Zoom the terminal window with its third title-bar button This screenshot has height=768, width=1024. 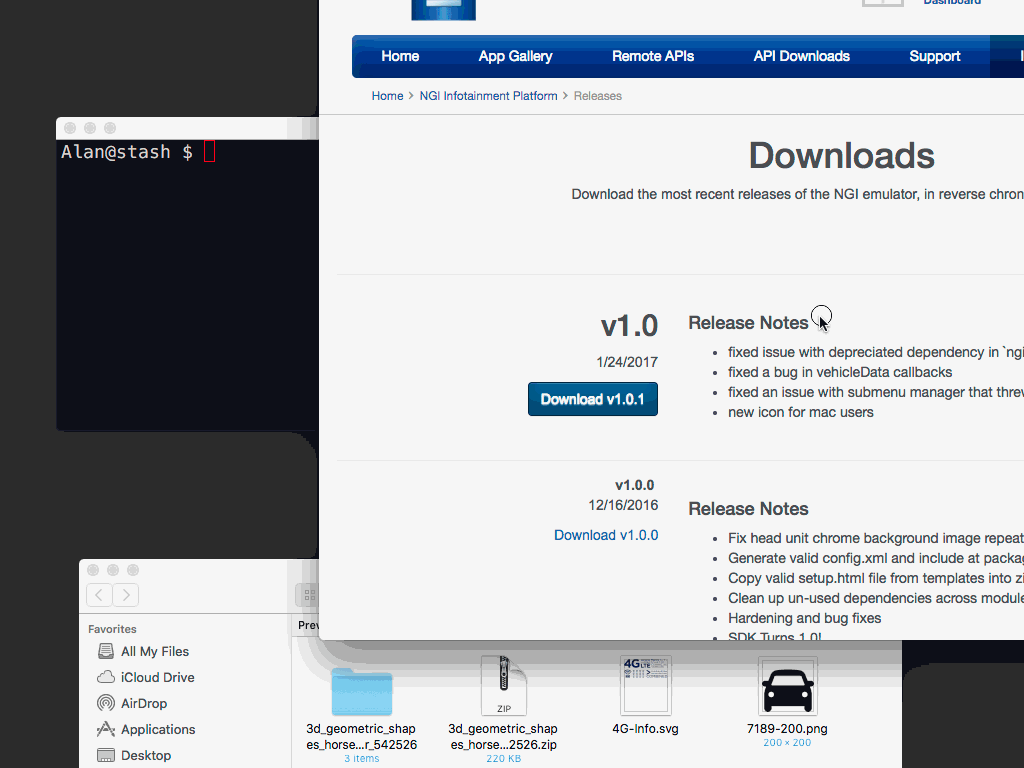[110, 128]
